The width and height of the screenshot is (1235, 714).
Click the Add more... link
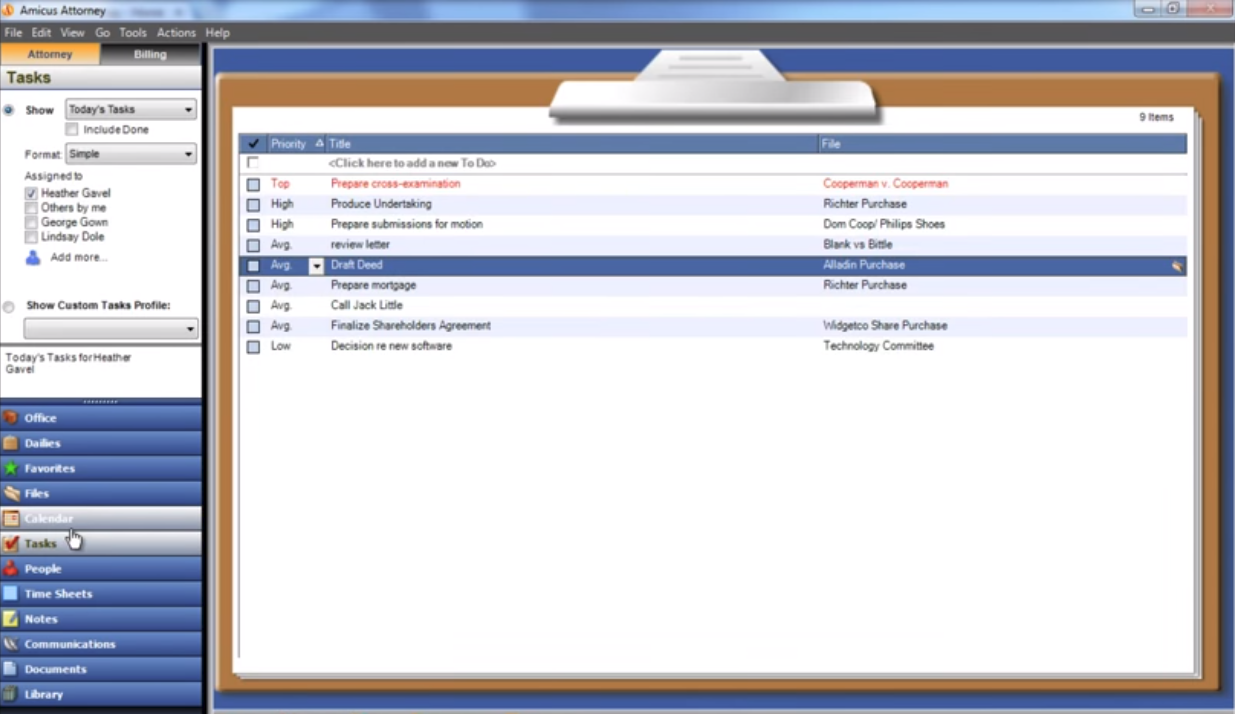click(78, 257)
